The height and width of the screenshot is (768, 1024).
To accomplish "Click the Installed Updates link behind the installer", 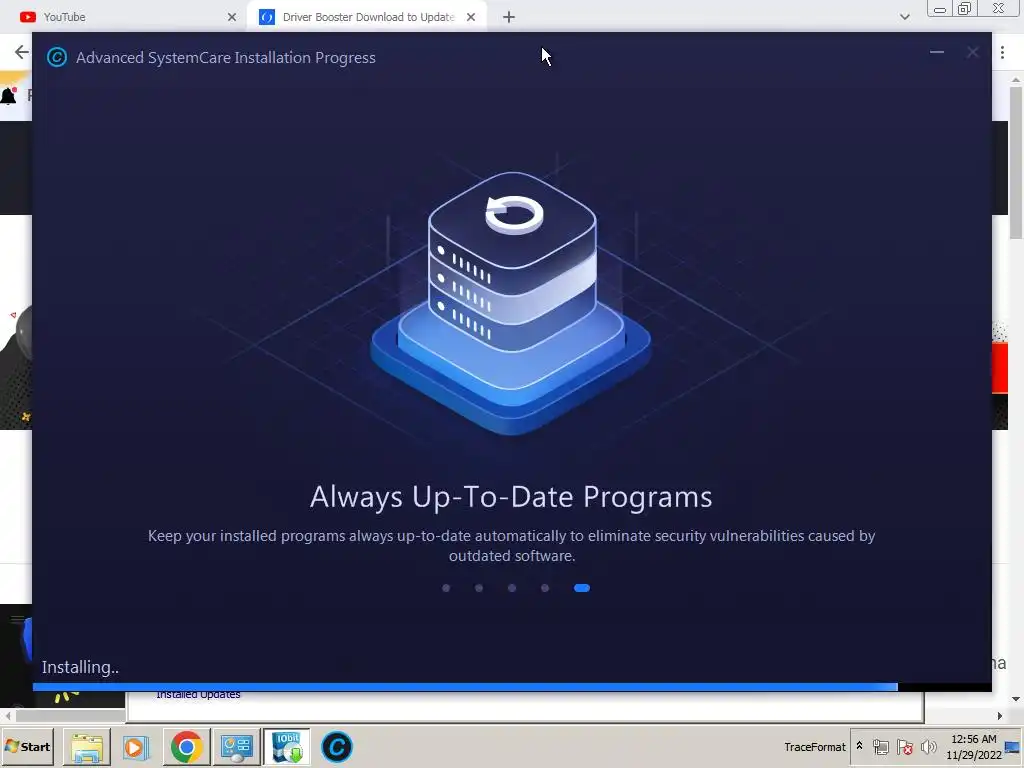I will pyautogui.click(x=198, y=694).
